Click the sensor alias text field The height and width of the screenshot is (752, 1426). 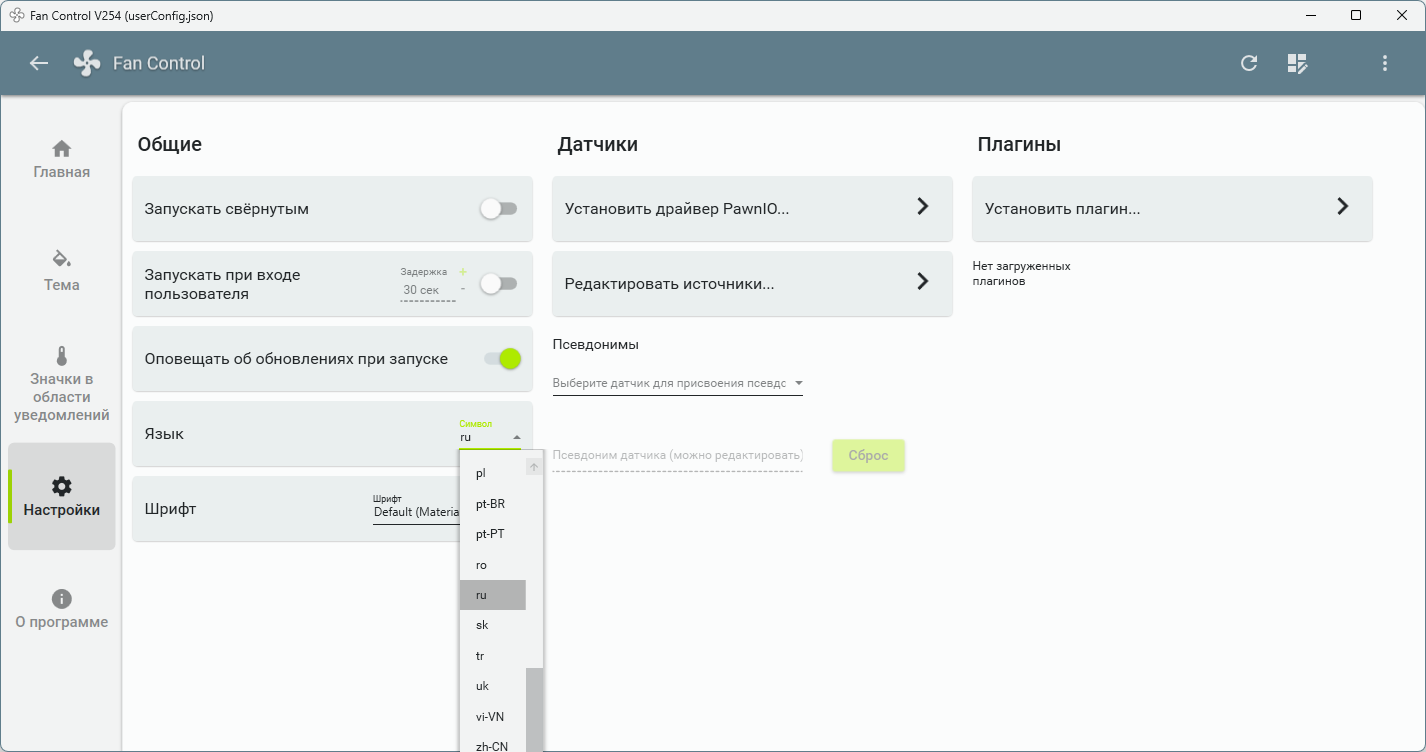point(678,456)
